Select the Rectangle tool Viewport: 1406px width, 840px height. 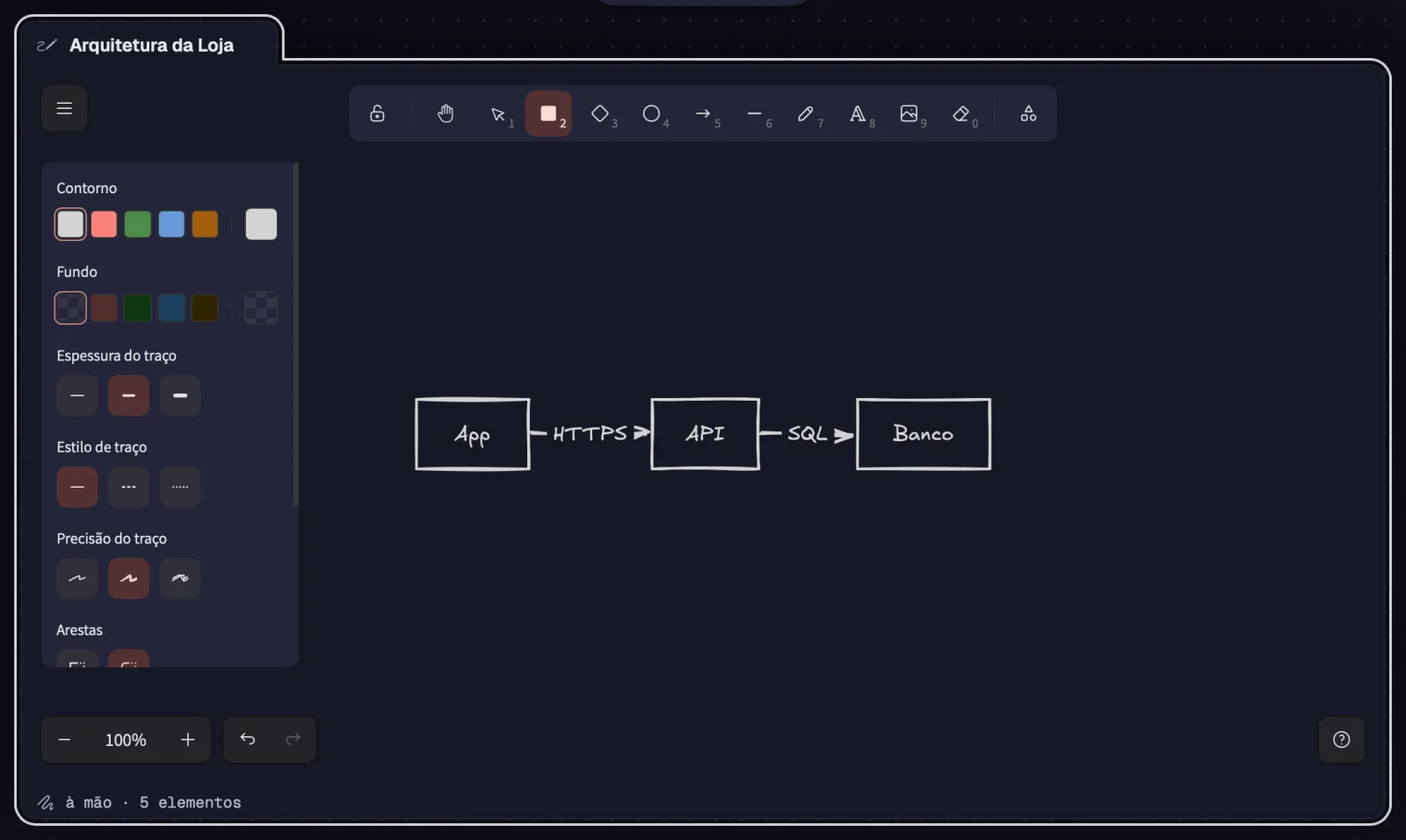tap(548, 113)
